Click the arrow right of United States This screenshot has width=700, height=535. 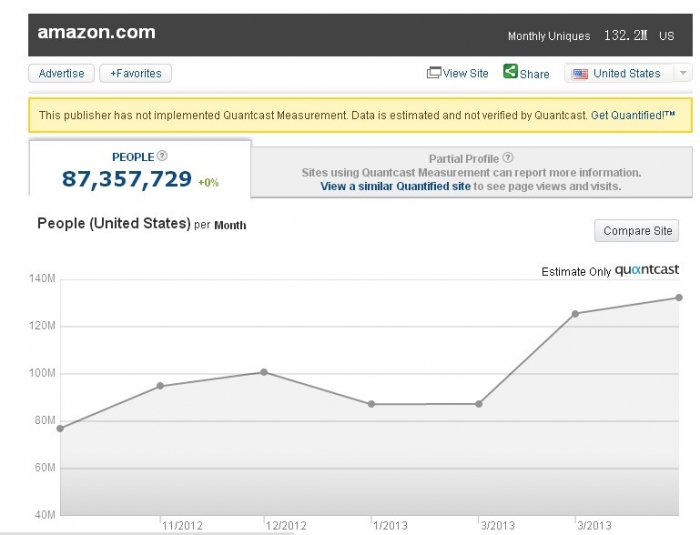(x=683, y=73)
